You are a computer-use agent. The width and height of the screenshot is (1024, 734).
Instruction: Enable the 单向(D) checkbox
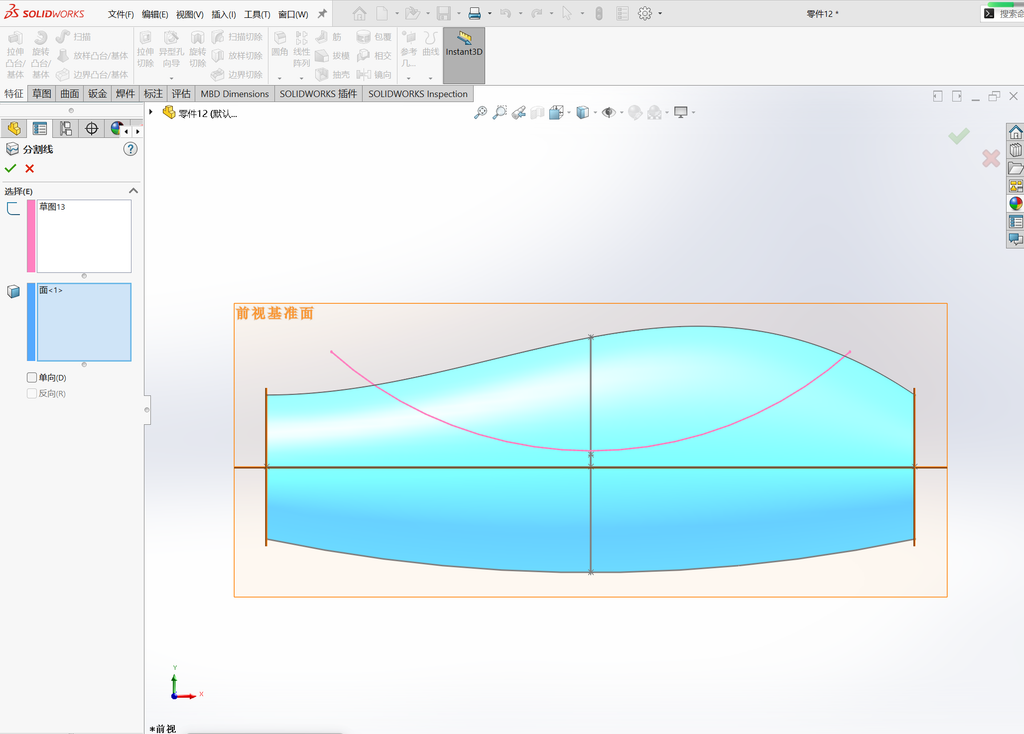(x=31, y=377)
